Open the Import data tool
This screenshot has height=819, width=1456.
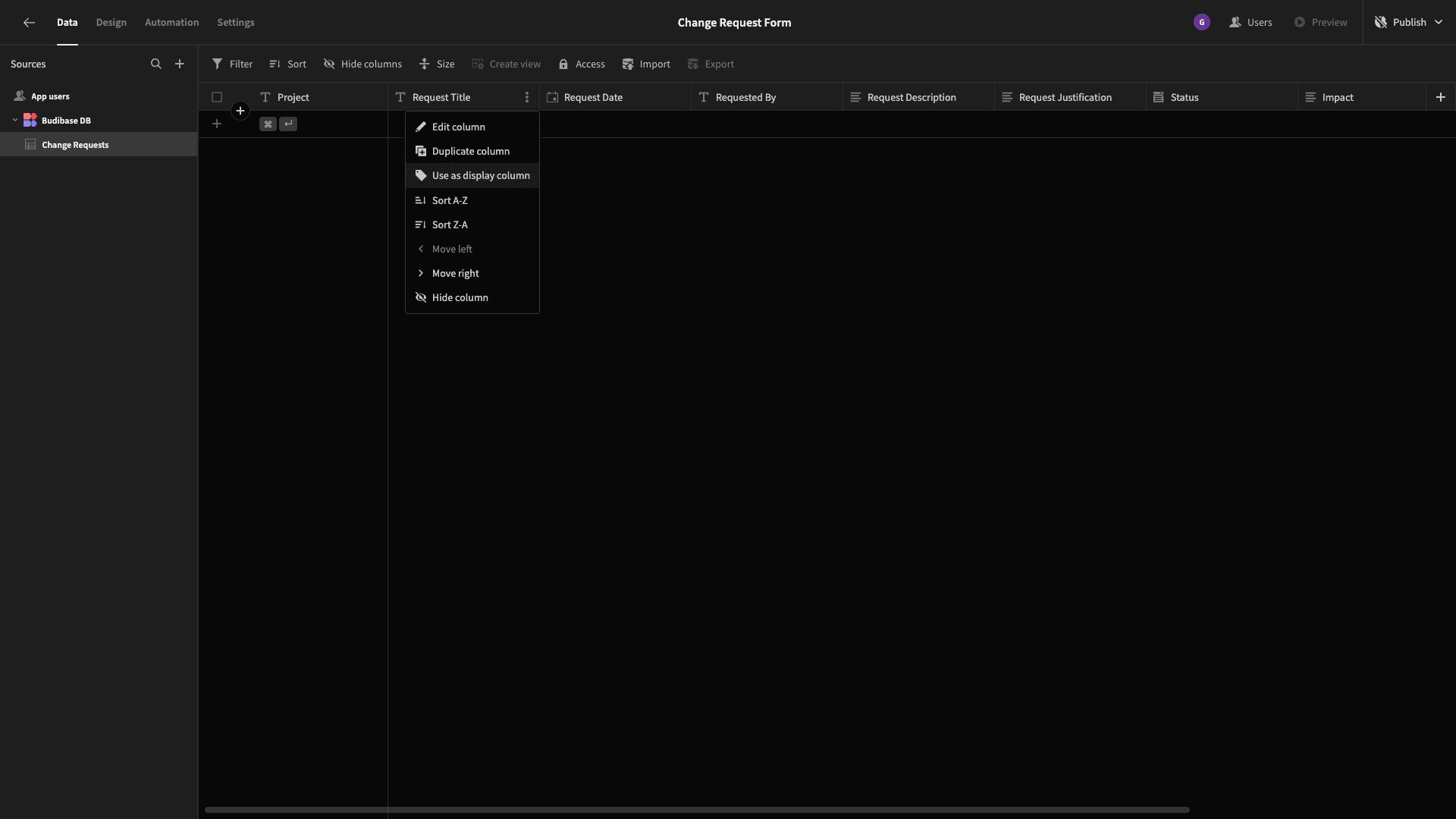click(x=646, y=64)
